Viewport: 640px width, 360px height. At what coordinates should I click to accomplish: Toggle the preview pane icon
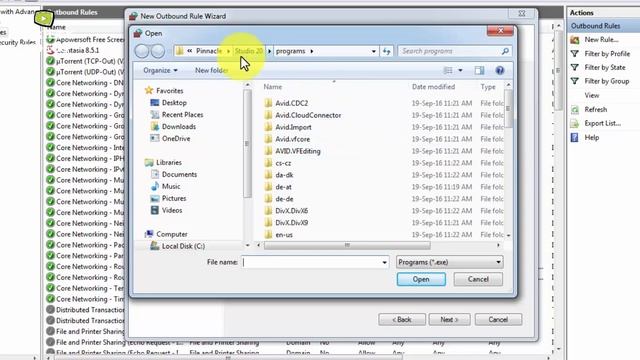click(x=479, y=70)
